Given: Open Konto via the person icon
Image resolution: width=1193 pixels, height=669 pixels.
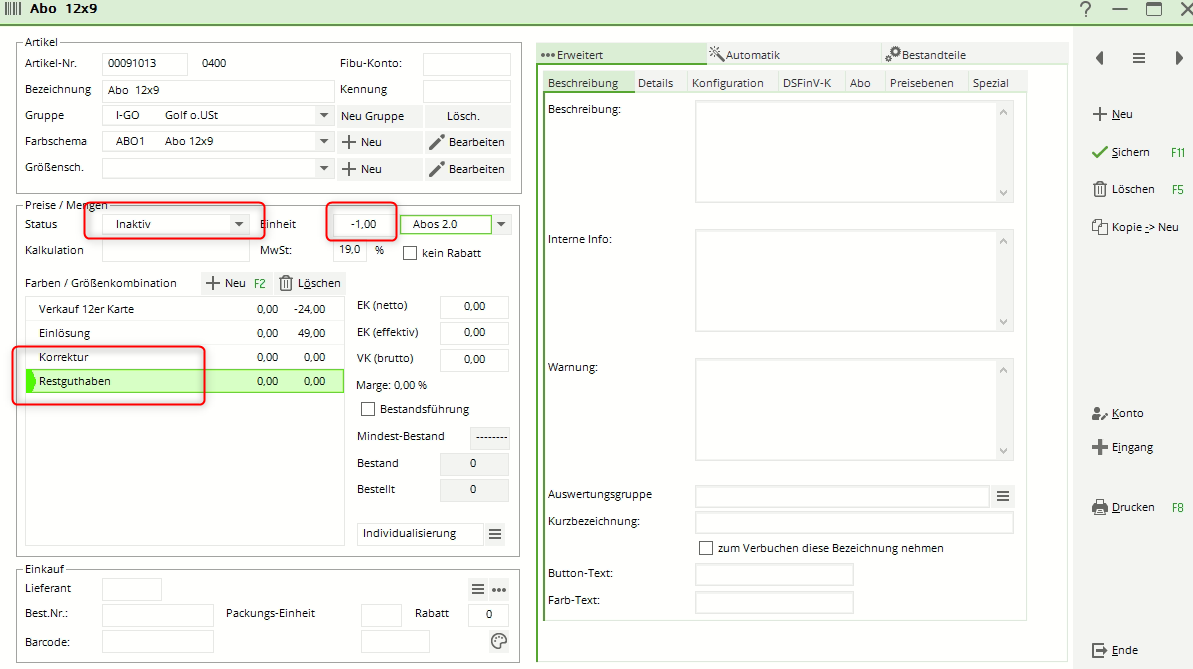Looking at the screenshot, I should coord(1100,413).
